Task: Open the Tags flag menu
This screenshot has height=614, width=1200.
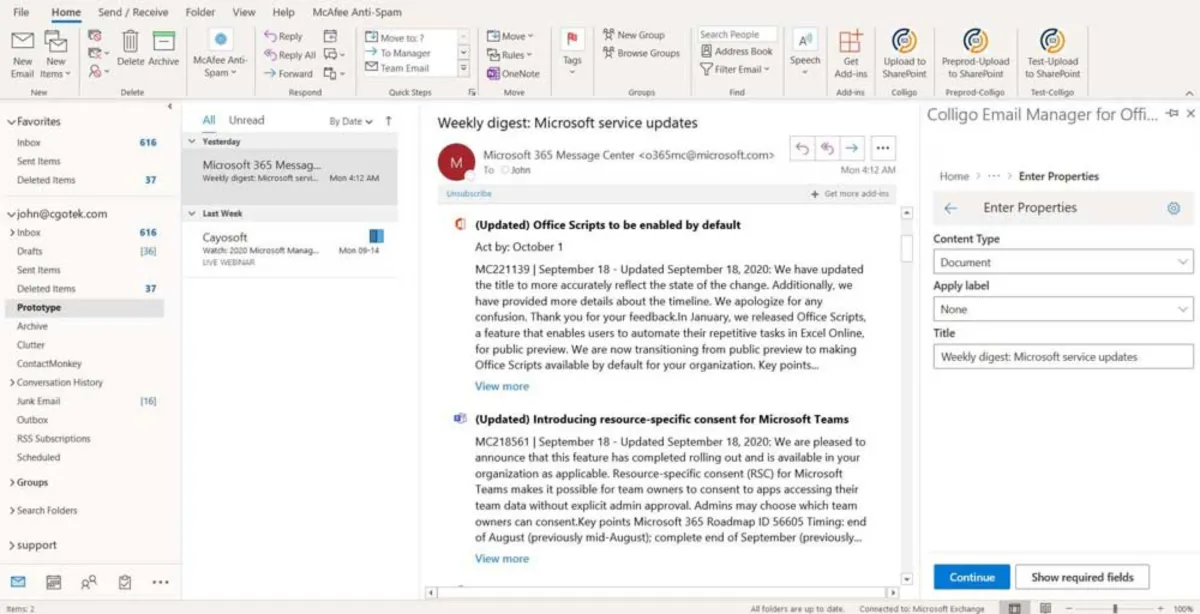Action: click(572, 49)
